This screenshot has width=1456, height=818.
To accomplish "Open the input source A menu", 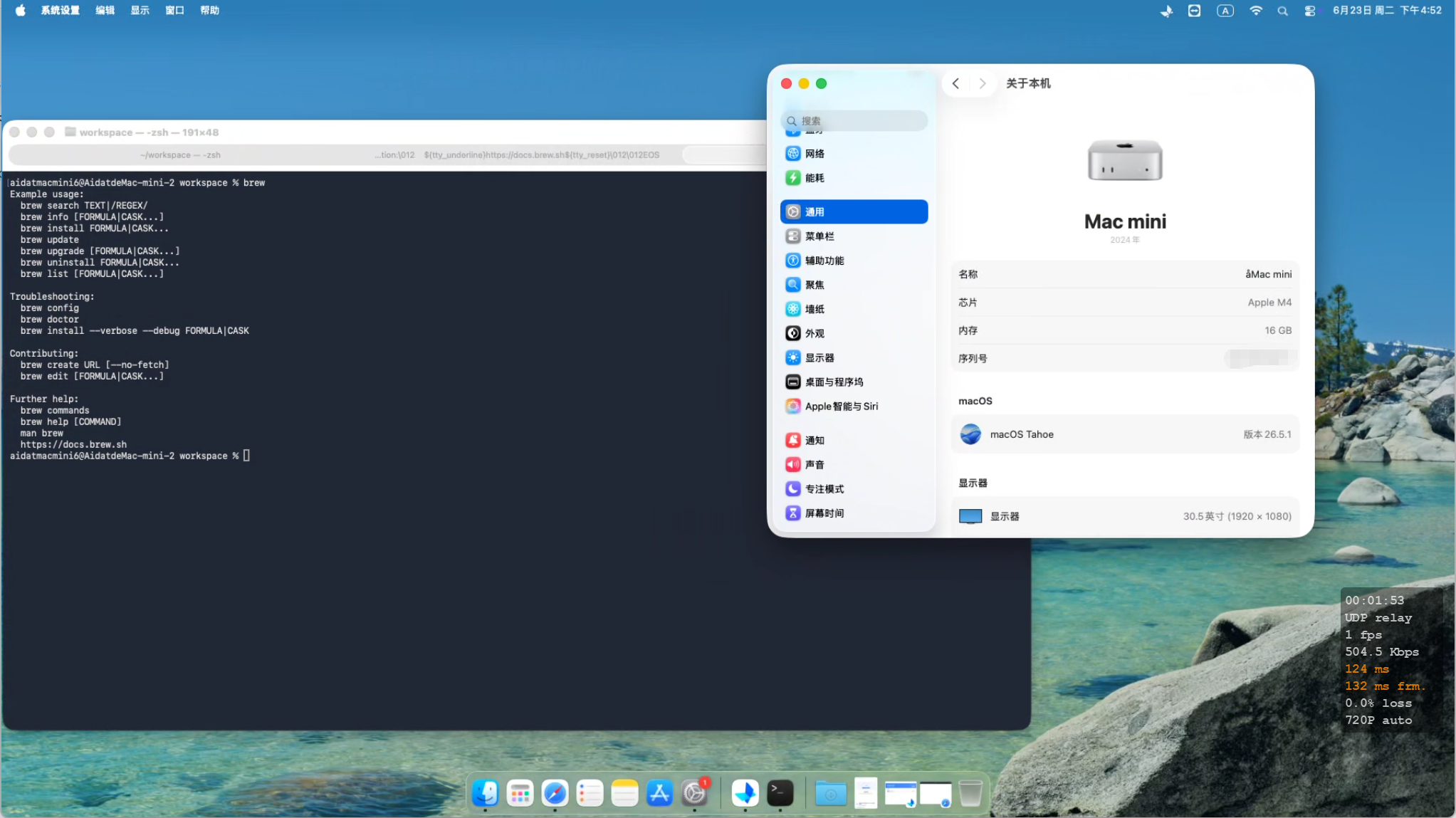I will 1225,11.
